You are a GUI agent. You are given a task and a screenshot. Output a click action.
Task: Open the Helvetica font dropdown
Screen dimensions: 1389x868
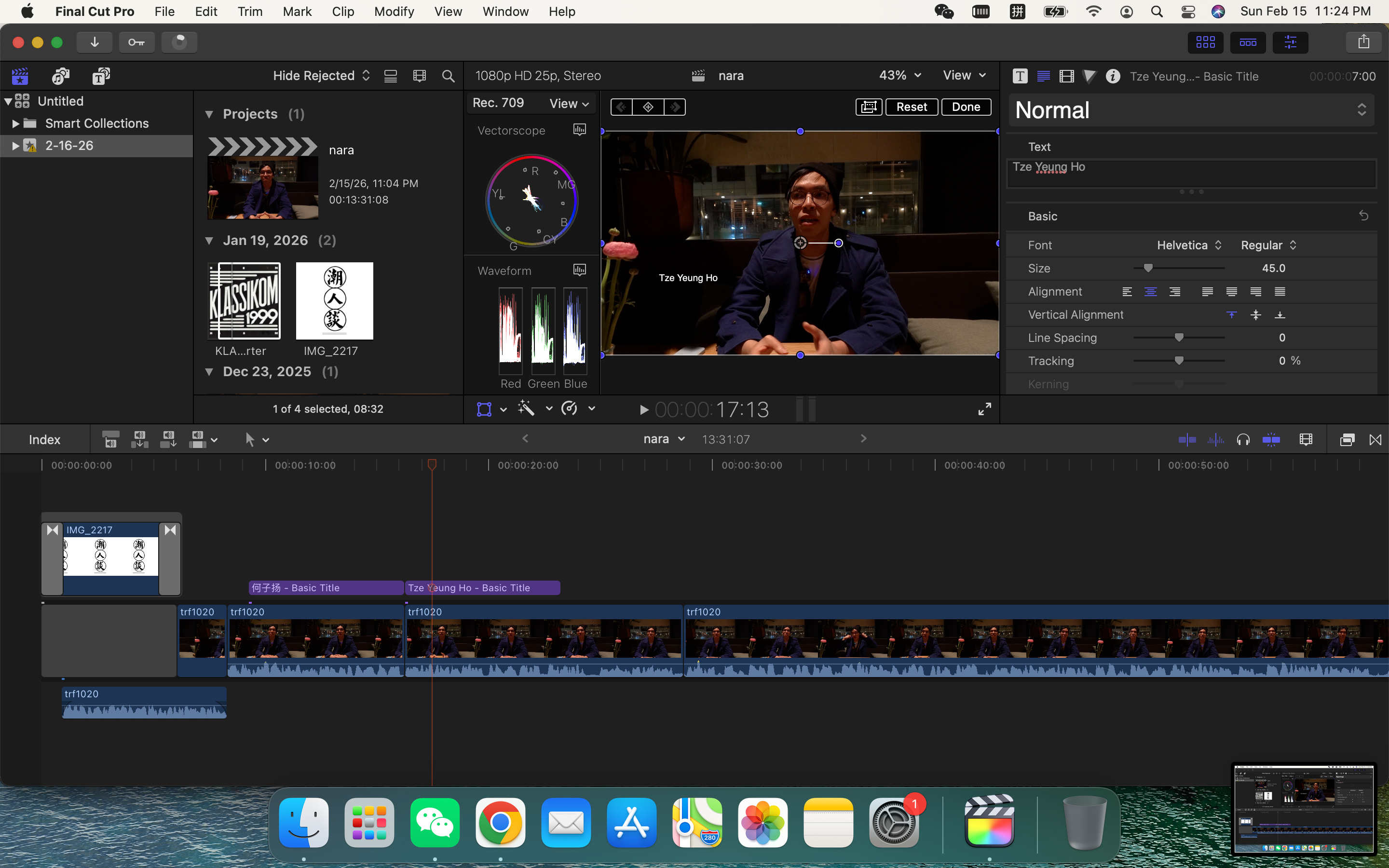1188,245
